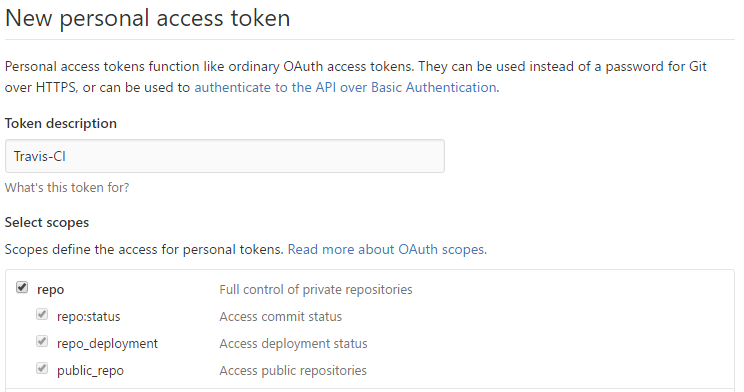The height and width of the screenshot is (392, 744).
Task: Click the public_repo scope label
Action: click(90, 371)
